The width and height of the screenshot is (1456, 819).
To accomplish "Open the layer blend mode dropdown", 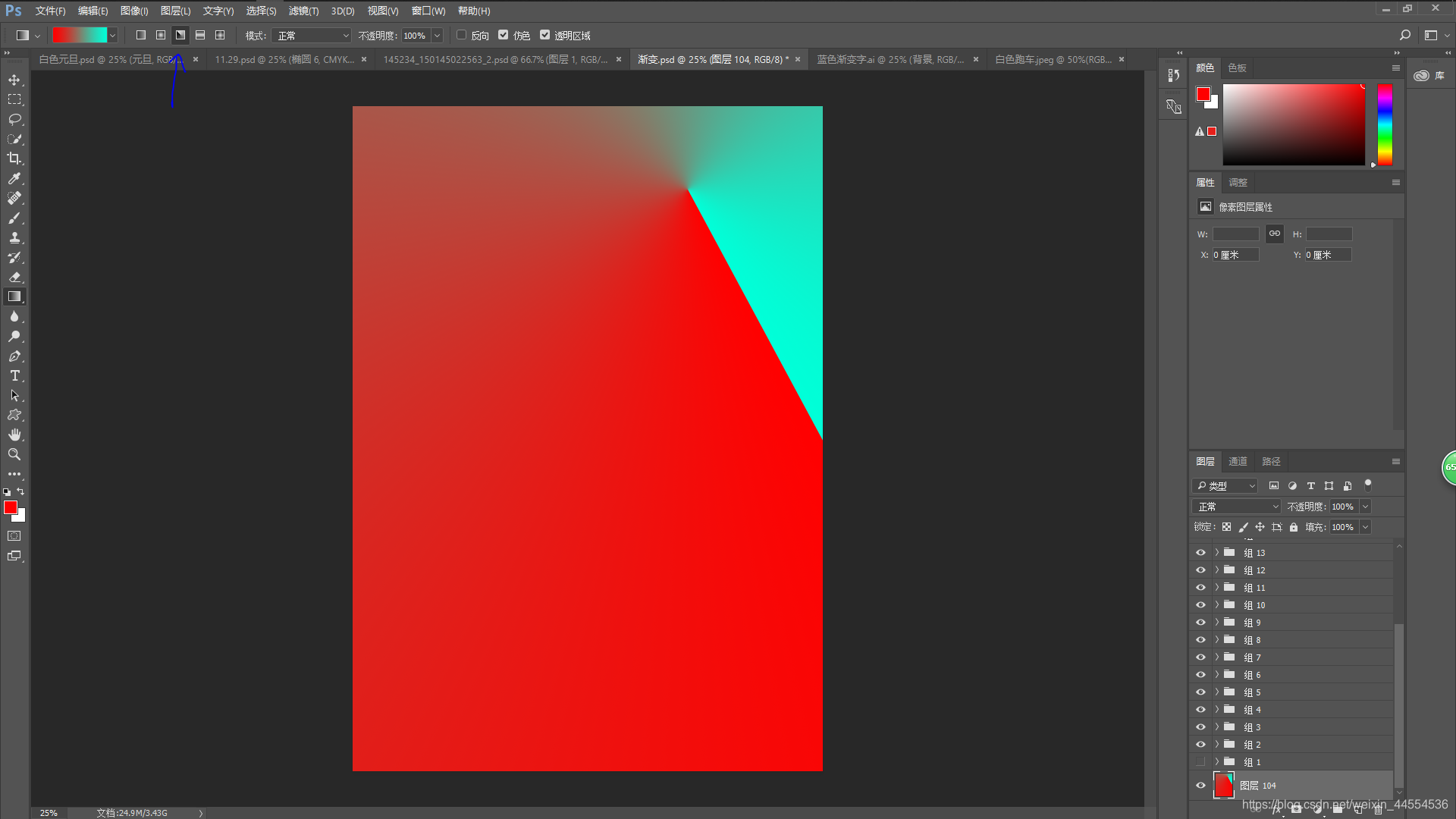I will [x=1237, y=507].
